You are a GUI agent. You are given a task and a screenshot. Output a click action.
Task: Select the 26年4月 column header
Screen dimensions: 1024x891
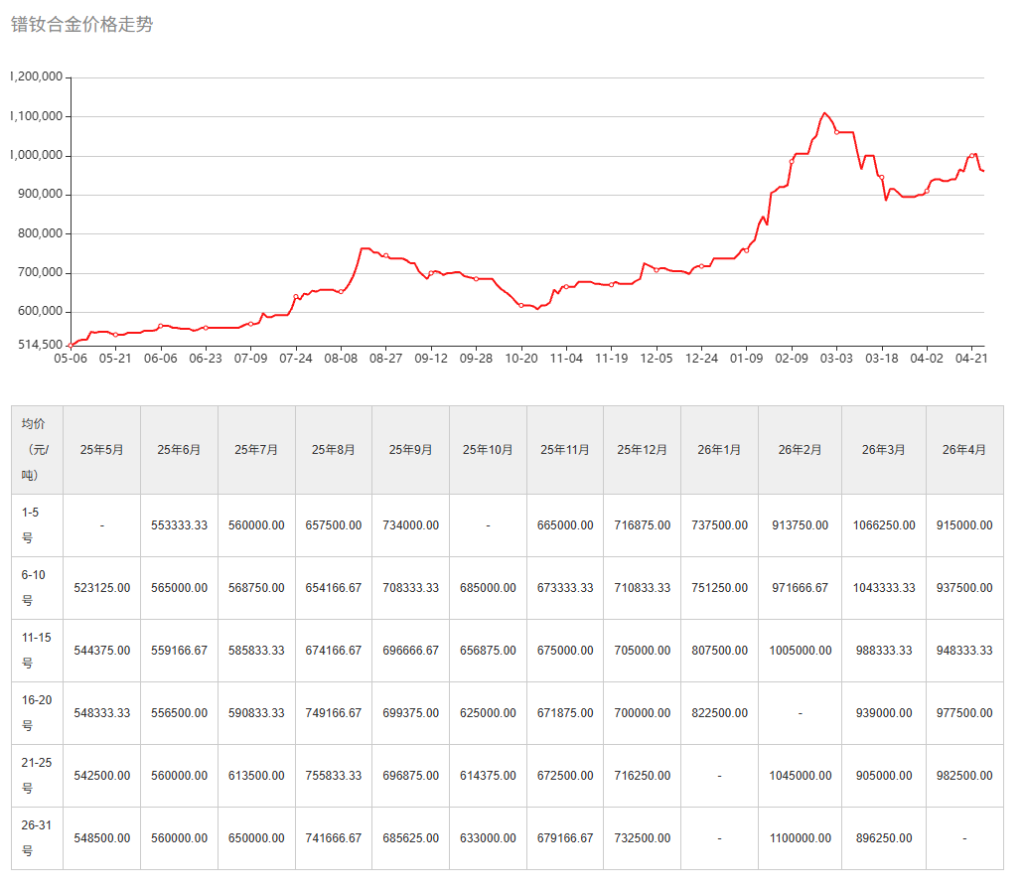[964, 450]
